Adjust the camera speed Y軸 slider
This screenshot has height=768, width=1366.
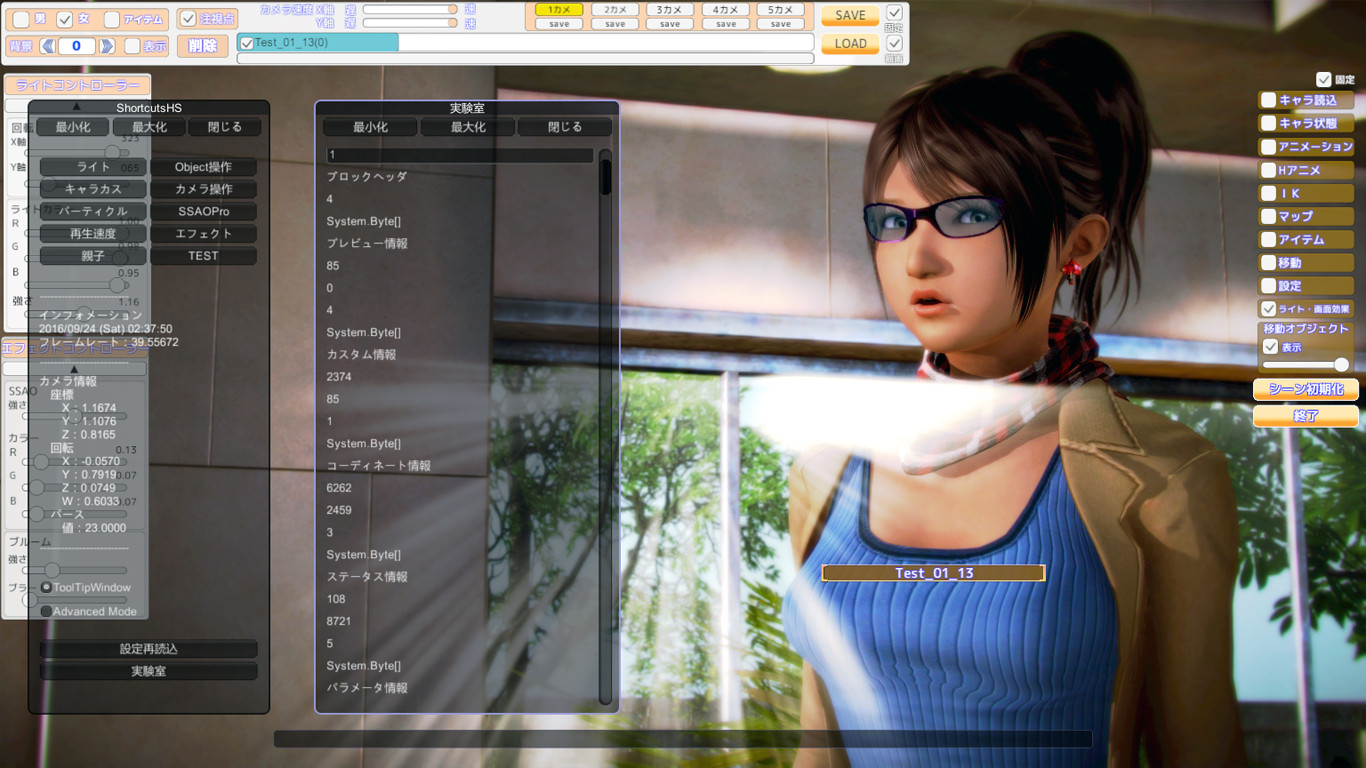click(410, 23)
